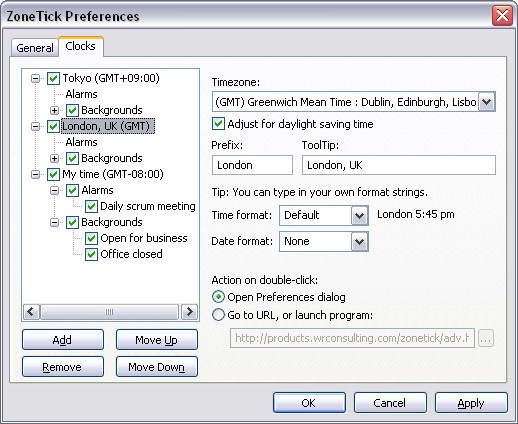Select Go to URL or launch program
The image size is (518, 424).
click(218, 315)
